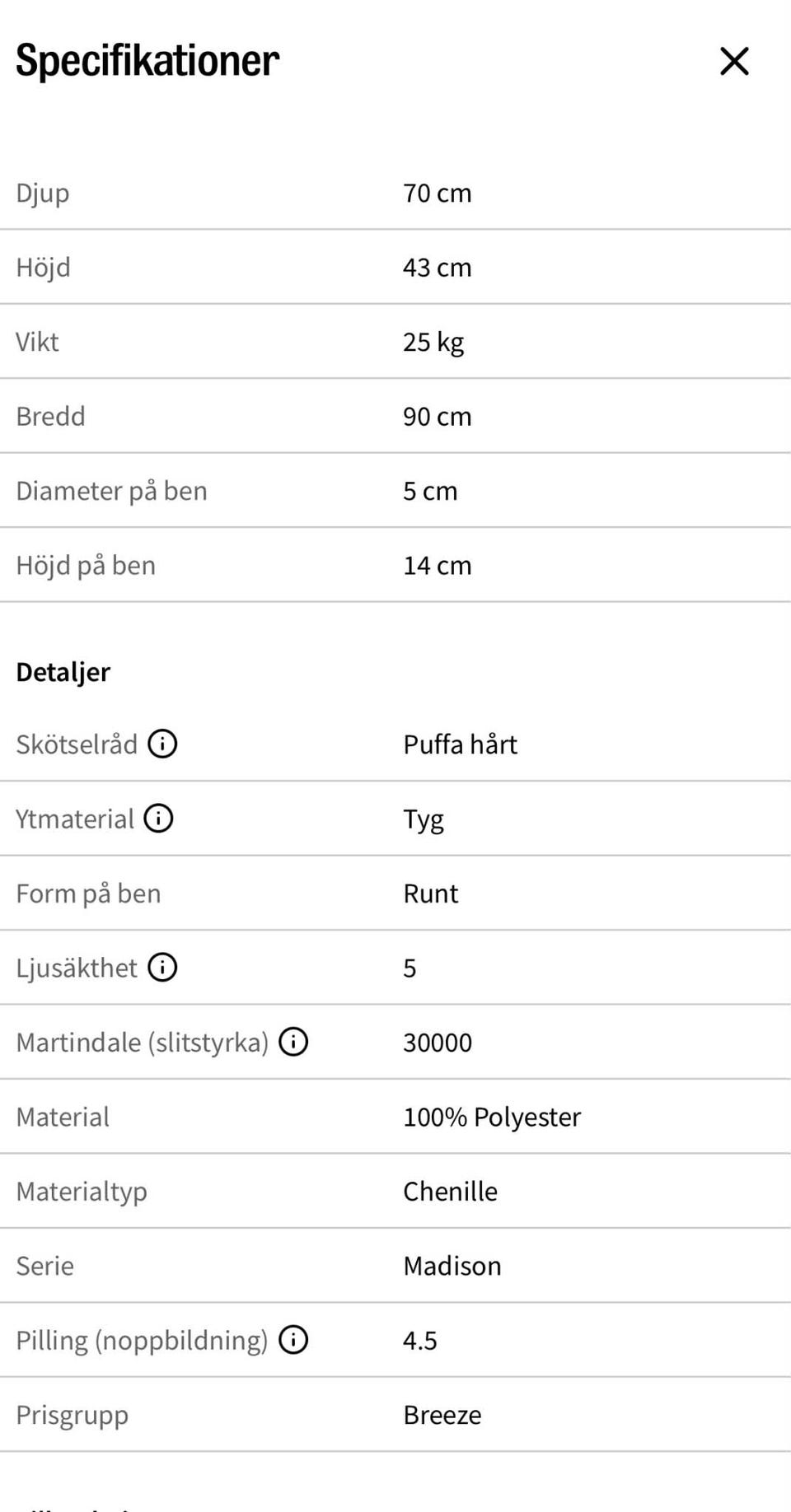This screenshot has height=1512, width=791.
Task: Click the Höjd 43 cm value
Action: point(437,268)
